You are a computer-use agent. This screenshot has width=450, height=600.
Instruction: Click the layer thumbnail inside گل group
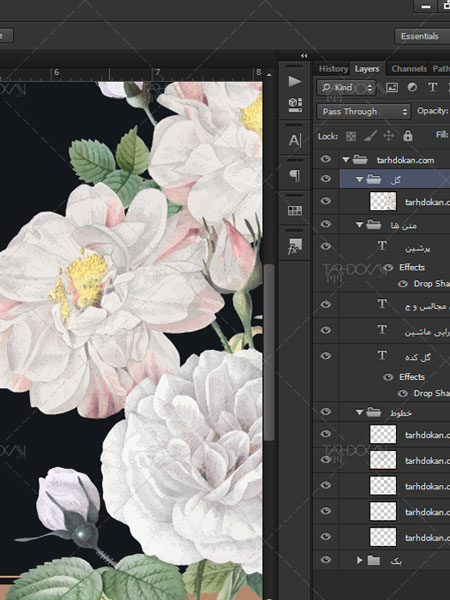click(x=383, y=201)
